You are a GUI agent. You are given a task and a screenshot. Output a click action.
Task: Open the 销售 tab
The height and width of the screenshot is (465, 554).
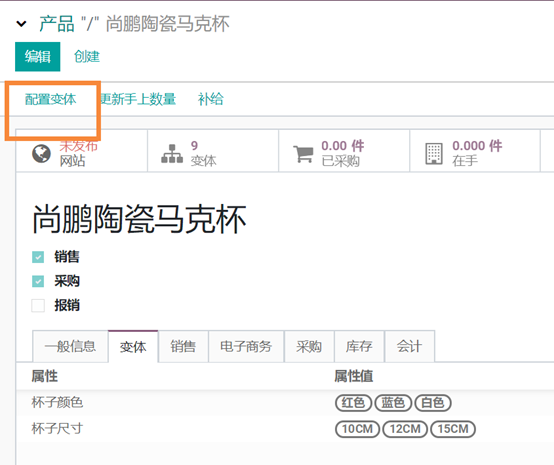click(x=183, y=346)
